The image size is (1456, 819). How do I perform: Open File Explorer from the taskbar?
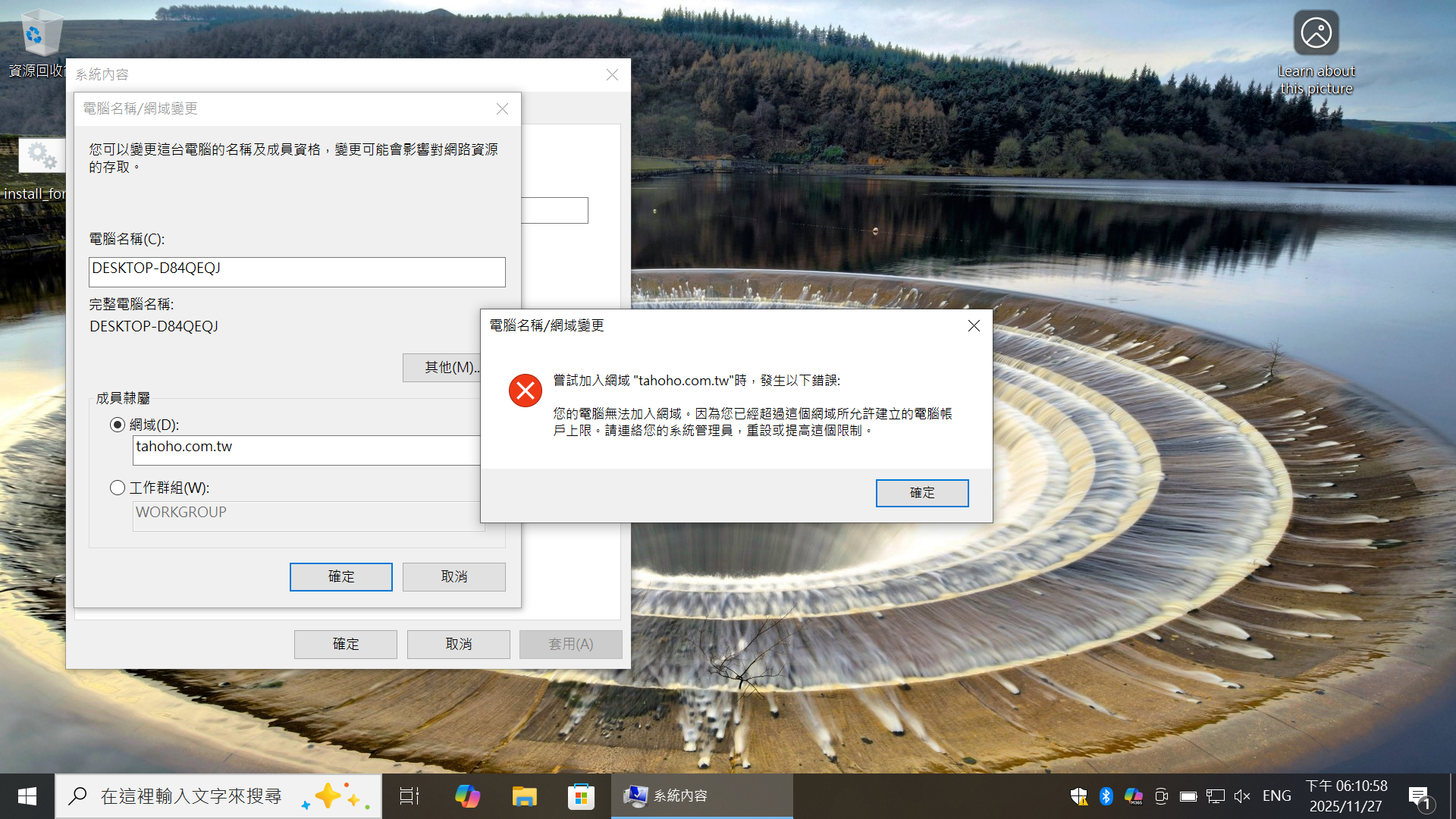[524, 796]
